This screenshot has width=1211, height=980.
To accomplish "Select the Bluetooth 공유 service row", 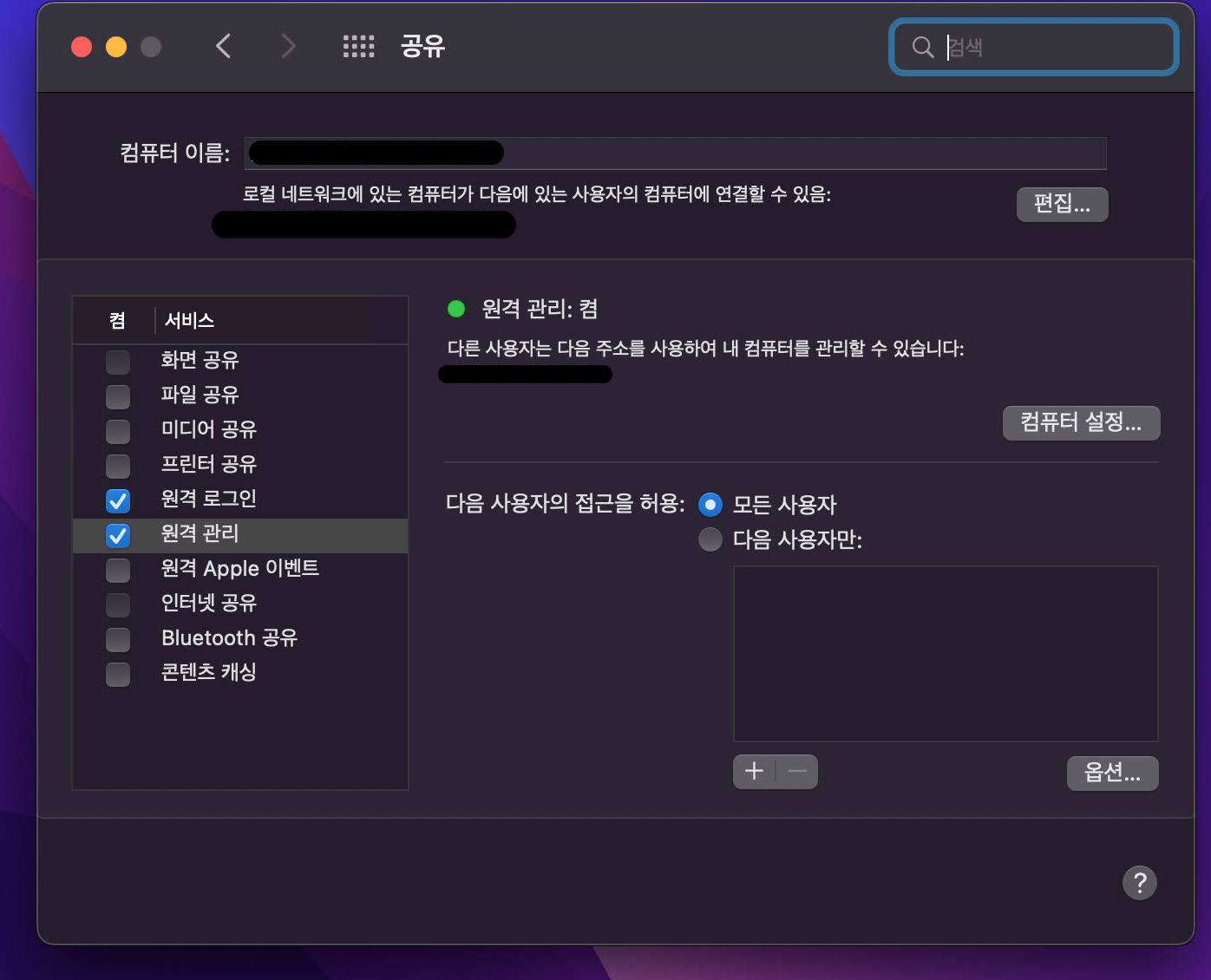I will (x=240, y=639).
